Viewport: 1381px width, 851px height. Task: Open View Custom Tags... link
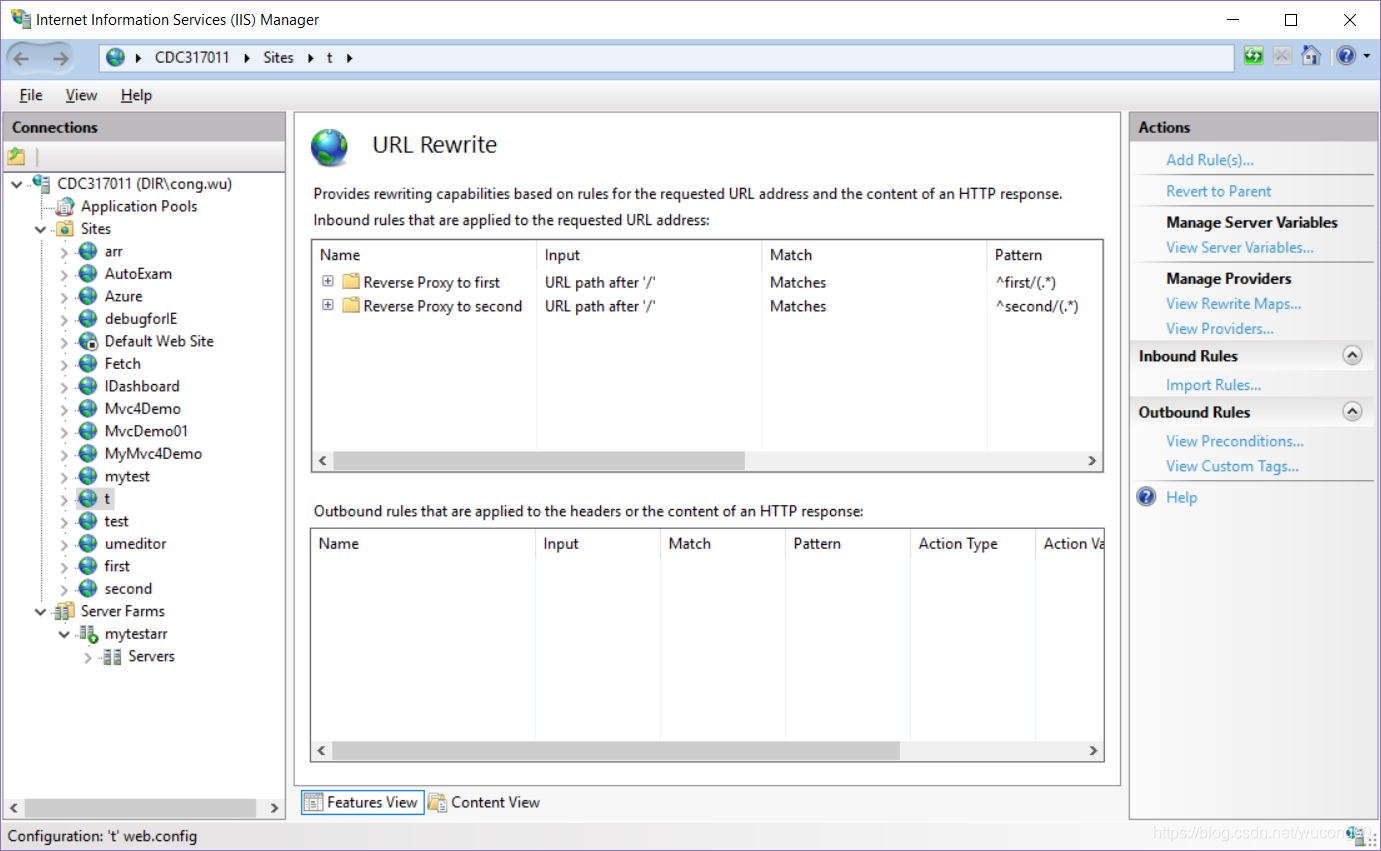coord(1232,466)
